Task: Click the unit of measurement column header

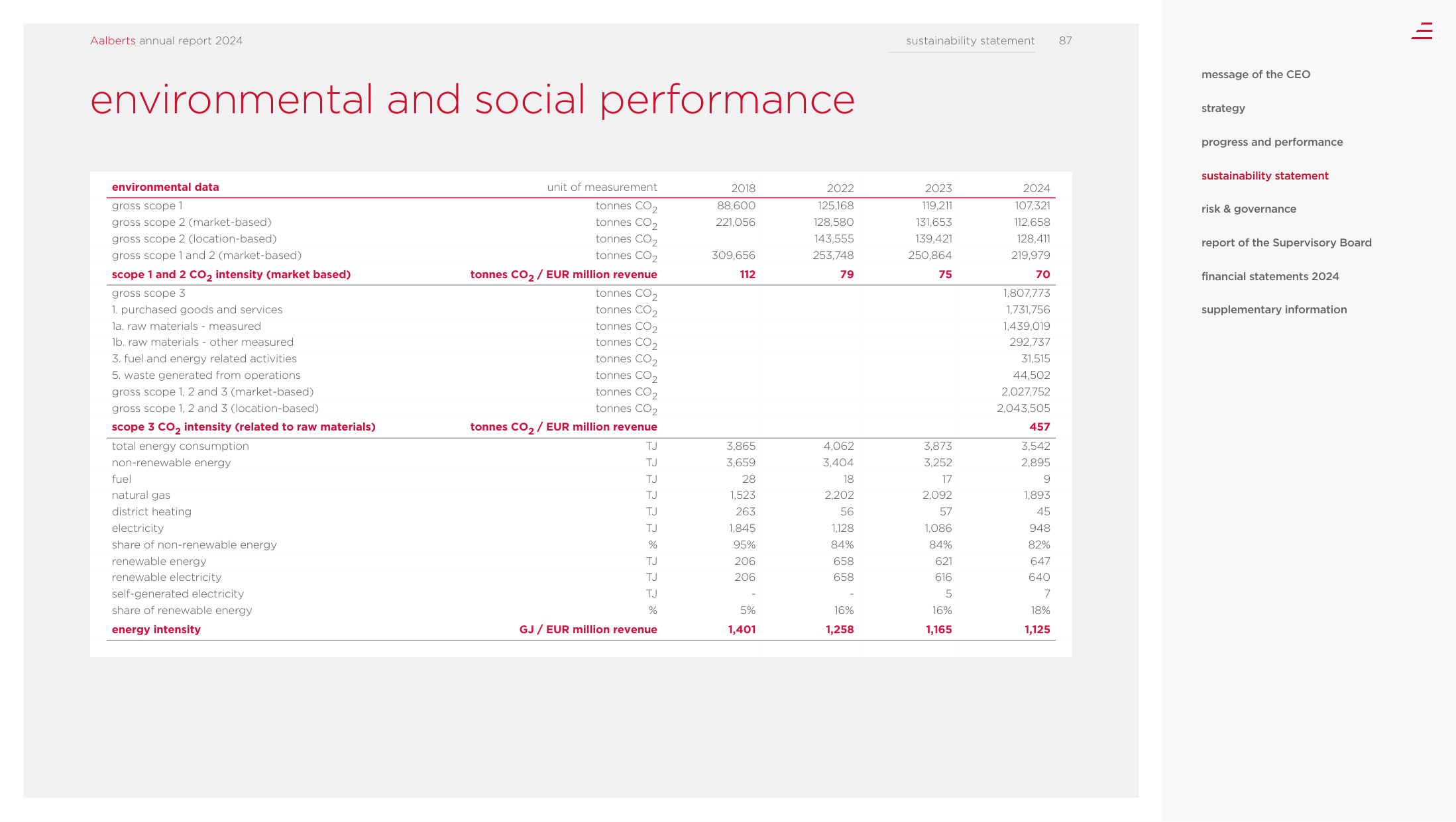Action: [x=602, y=187]
